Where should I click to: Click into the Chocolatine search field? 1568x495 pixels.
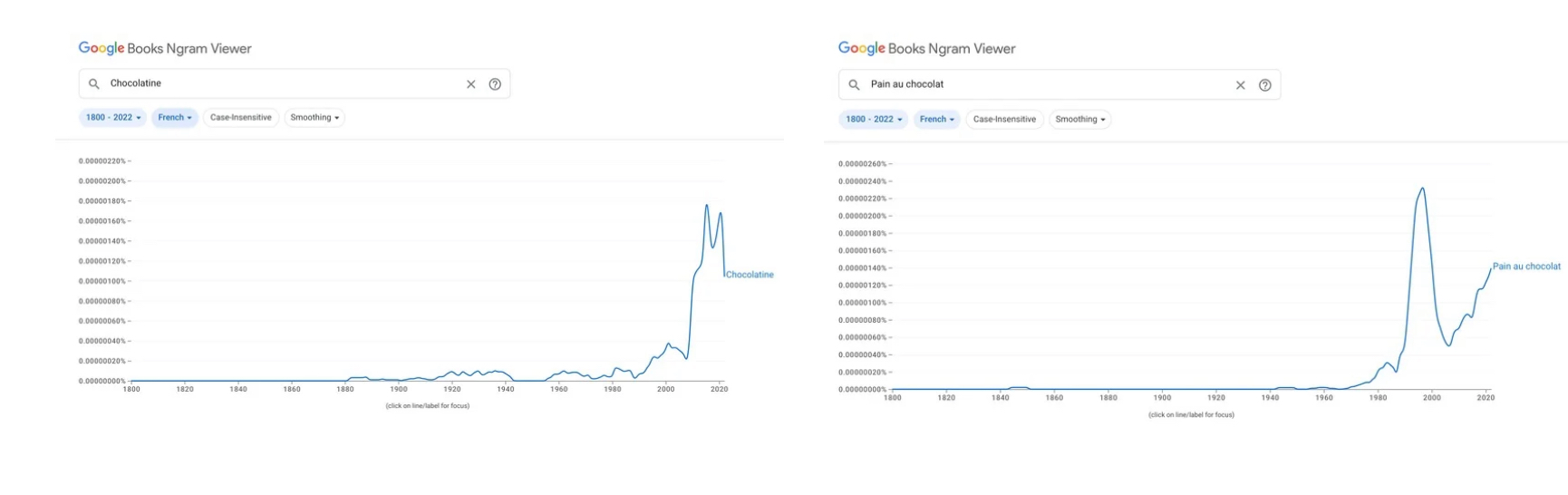[x=281, y=84]
